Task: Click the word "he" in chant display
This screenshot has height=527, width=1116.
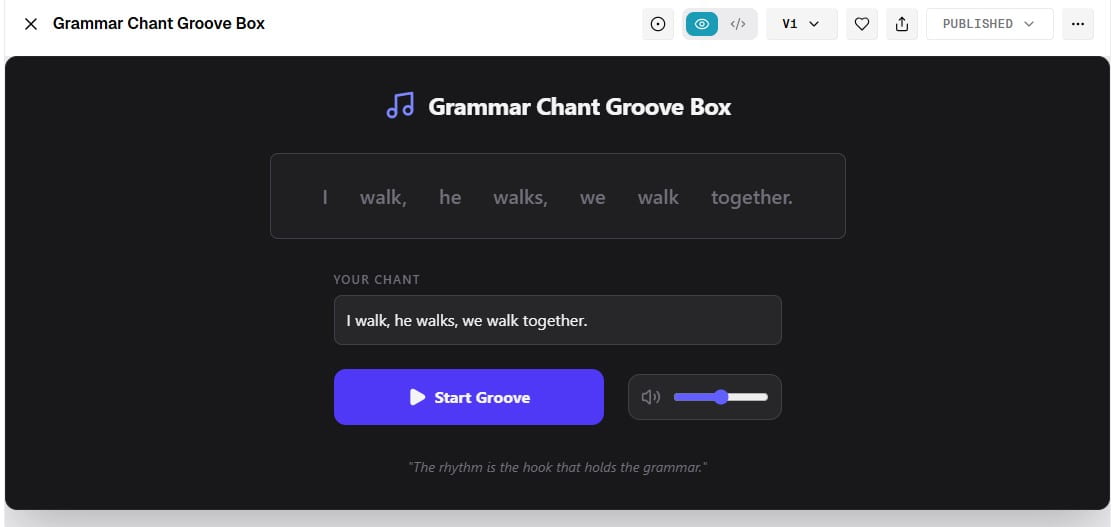Action: 450,197
